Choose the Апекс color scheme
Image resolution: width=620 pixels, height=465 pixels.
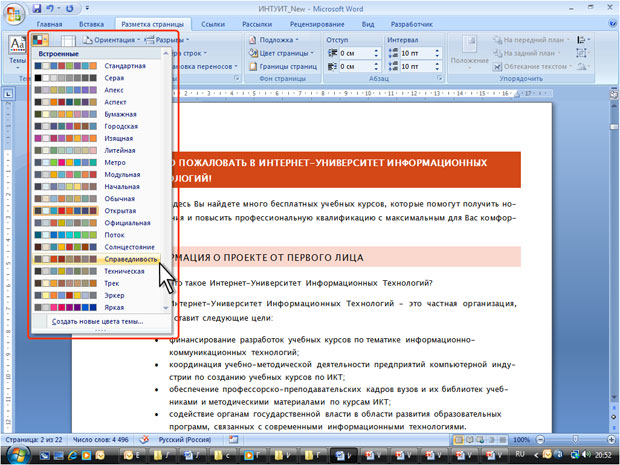(x=97, y=90)
